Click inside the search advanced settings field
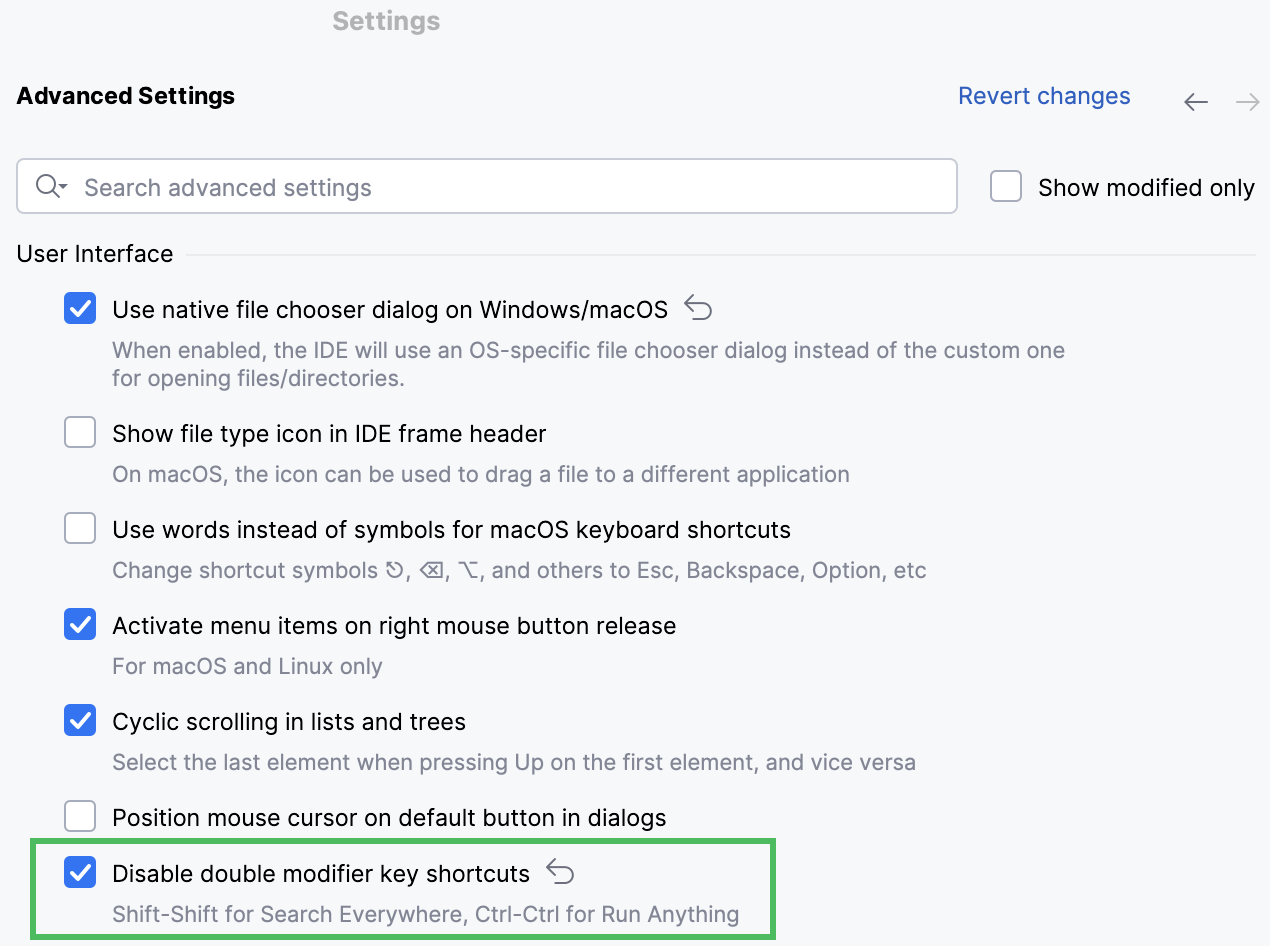Image resolution: width=1270 pixels, height=946 pixels. coord(400,186)
